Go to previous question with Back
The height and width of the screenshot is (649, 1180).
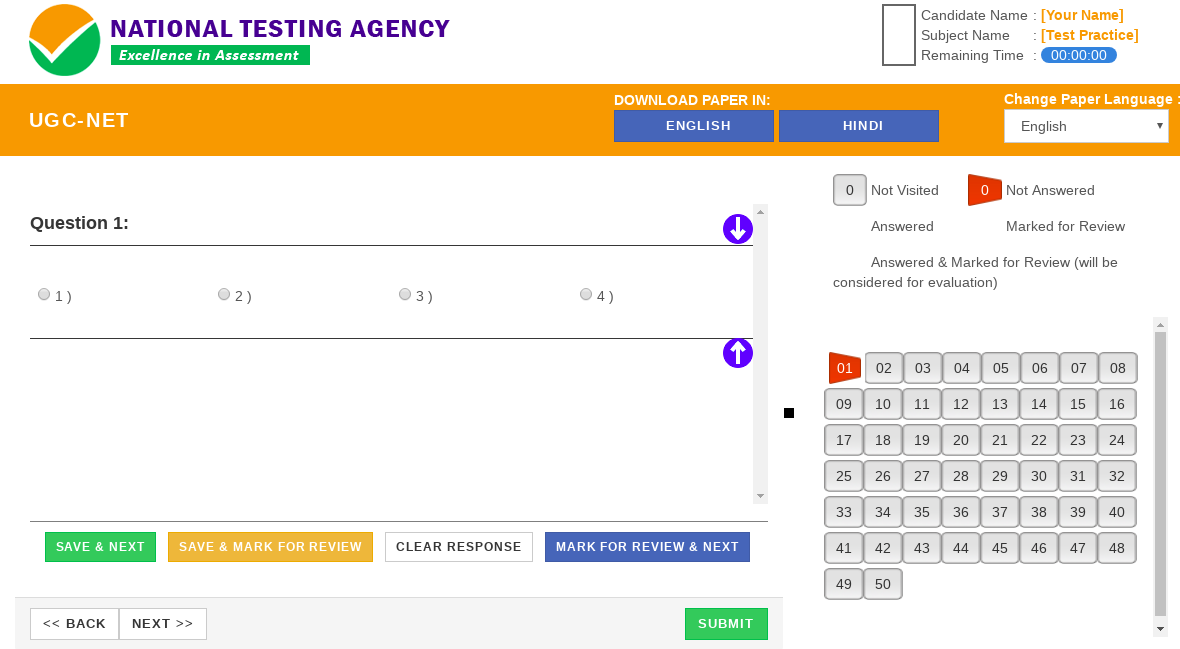click(75, 623)
